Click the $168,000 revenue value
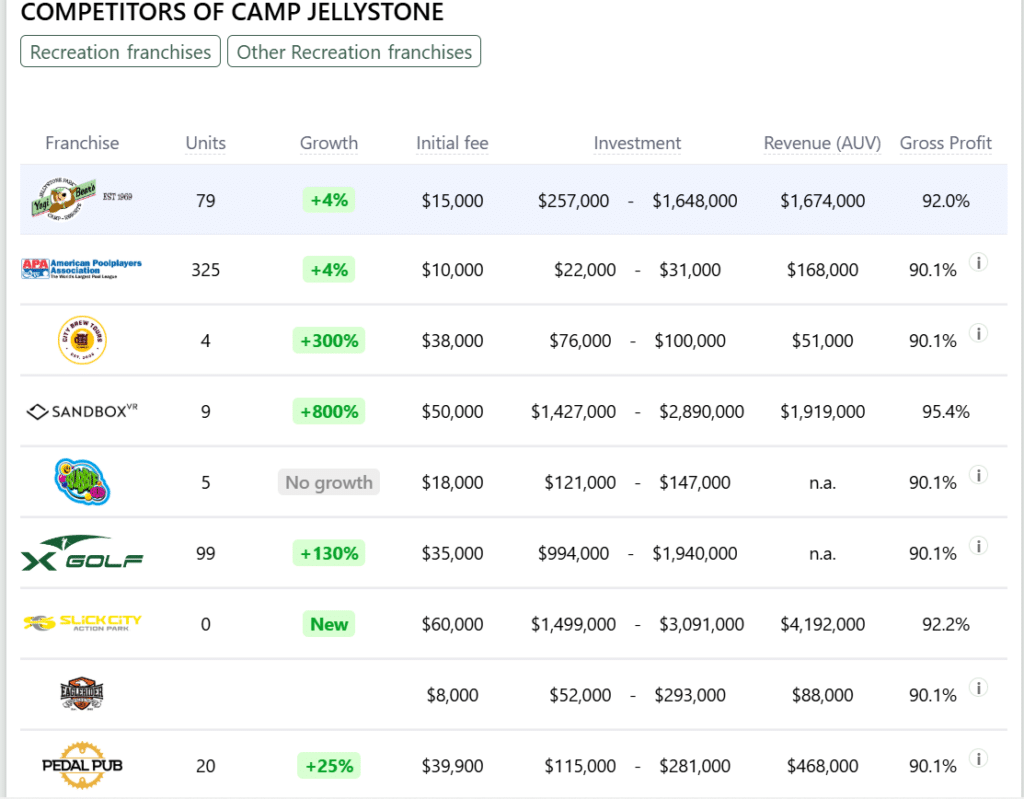 (822, 270)
